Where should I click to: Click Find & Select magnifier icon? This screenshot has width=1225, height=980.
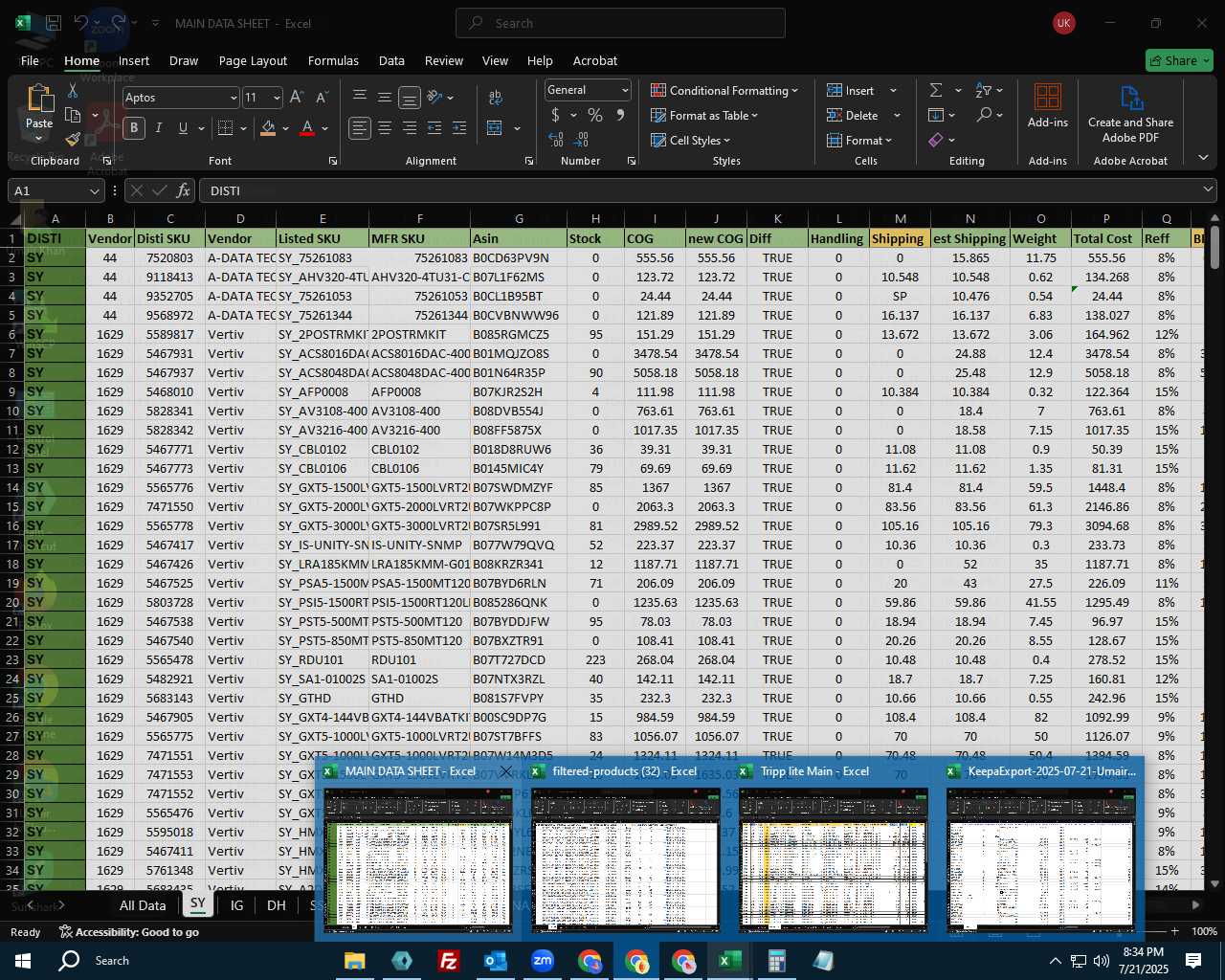pyautogui.click(x=984, y=115)
